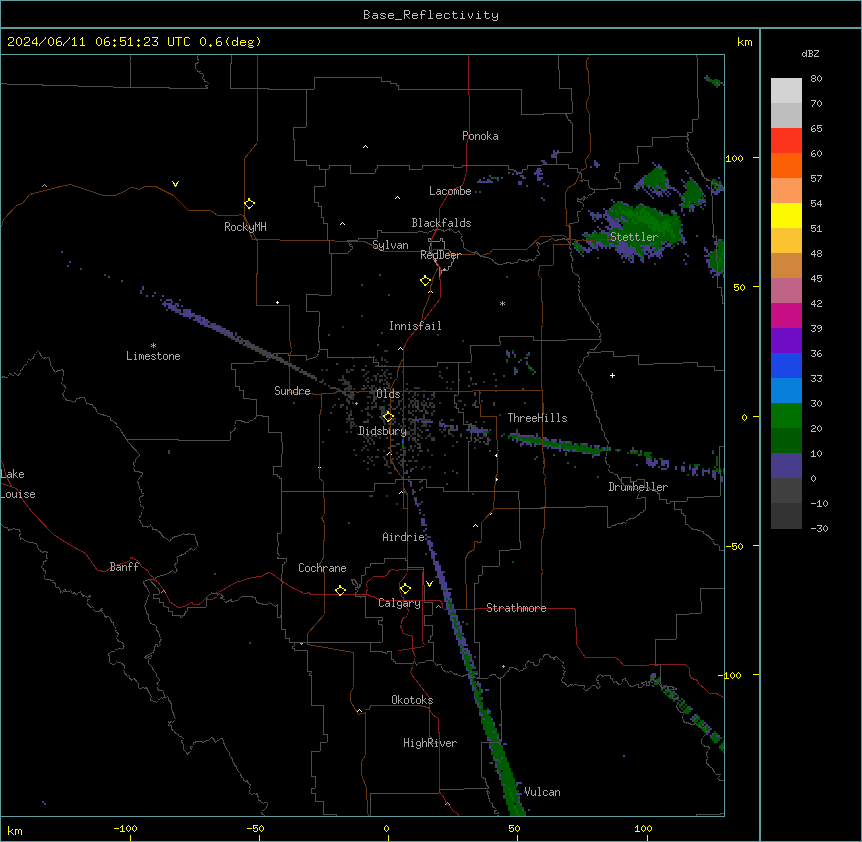The height and width of the screenshot is (842, 862).
Task: Click the Limestone label
Action: click(x=153, y=356)
